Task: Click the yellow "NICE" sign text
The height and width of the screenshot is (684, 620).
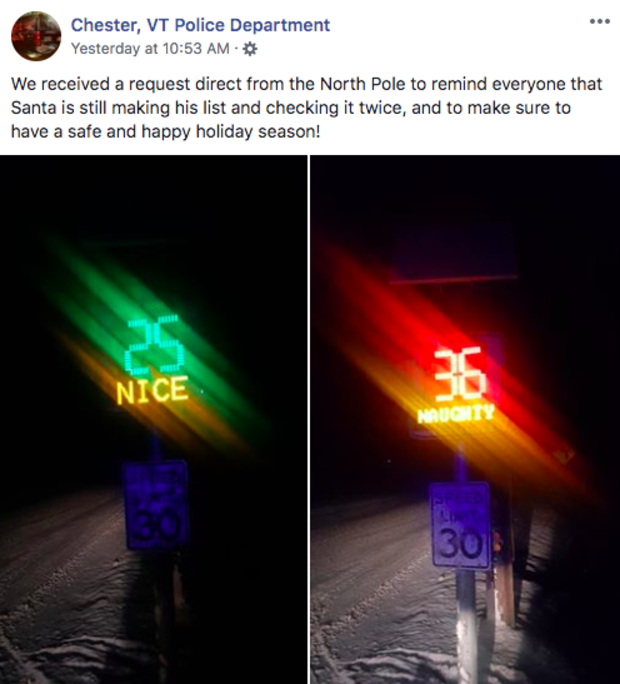Action: (152, 390)
